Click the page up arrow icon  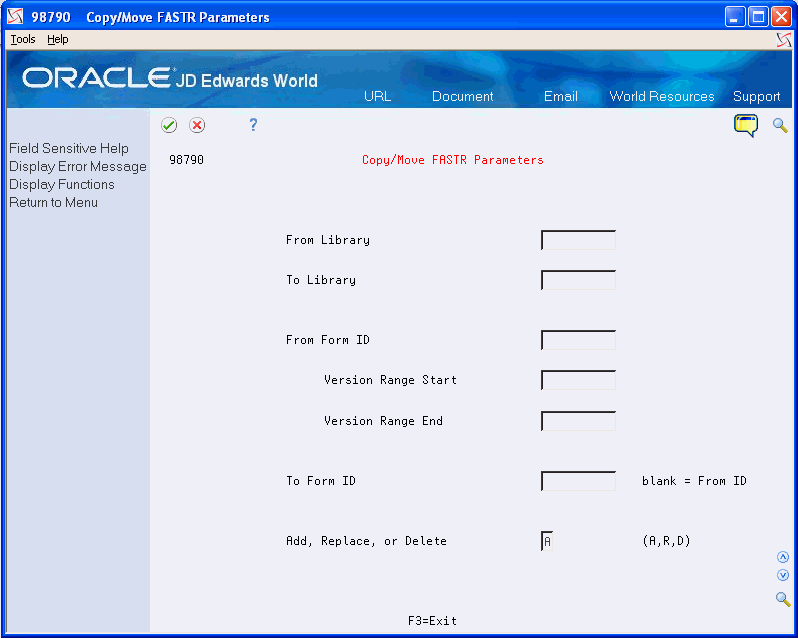coord(783,557)
